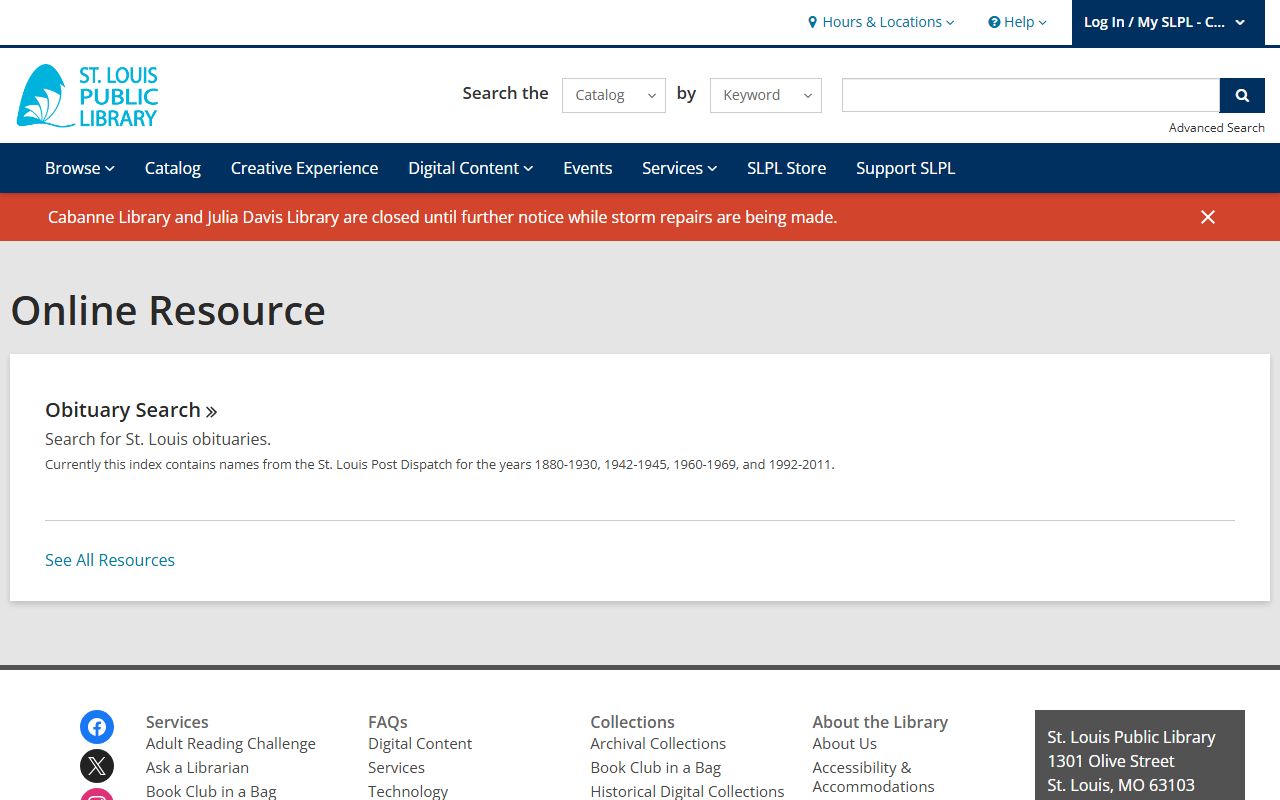Click the magnifier search button
Image resolution: width=1280 pixels, height=800 pixels.
1242,95
